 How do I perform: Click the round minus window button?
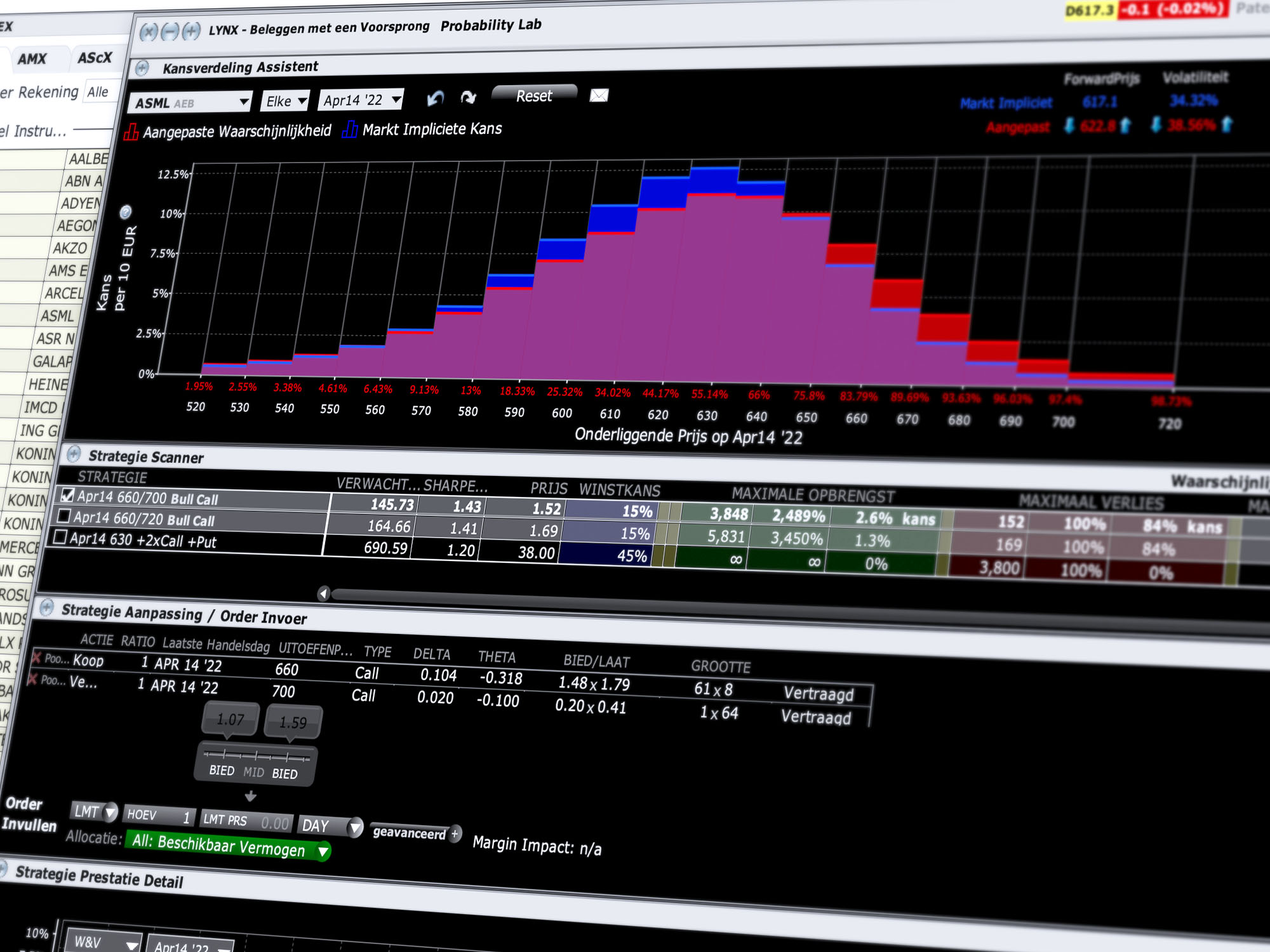(170, 31)
